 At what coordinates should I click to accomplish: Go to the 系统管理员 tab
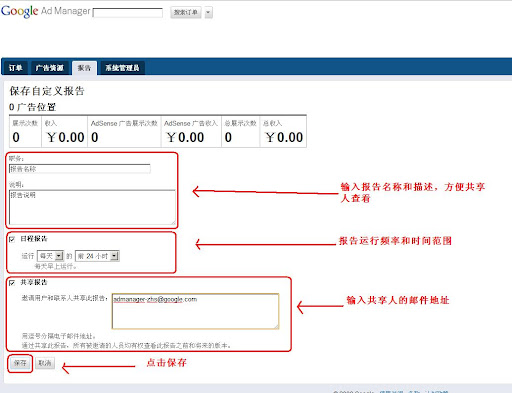point(122,68)
